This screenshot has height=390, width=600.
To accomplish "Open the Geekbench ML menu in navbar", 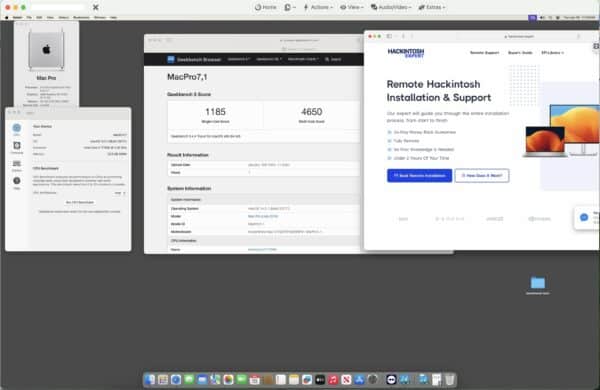I will 269,59.
